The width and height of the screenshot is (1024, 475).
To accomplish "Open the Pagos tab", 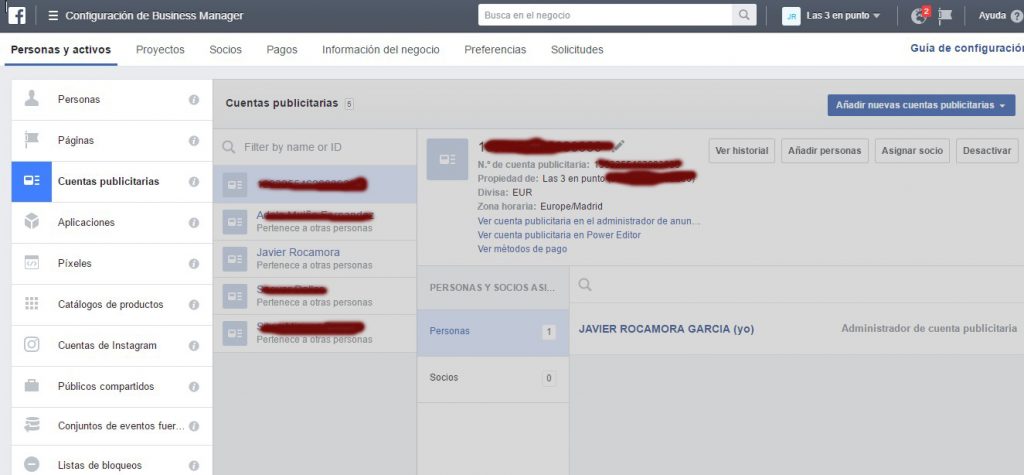I will coord(281,50).
